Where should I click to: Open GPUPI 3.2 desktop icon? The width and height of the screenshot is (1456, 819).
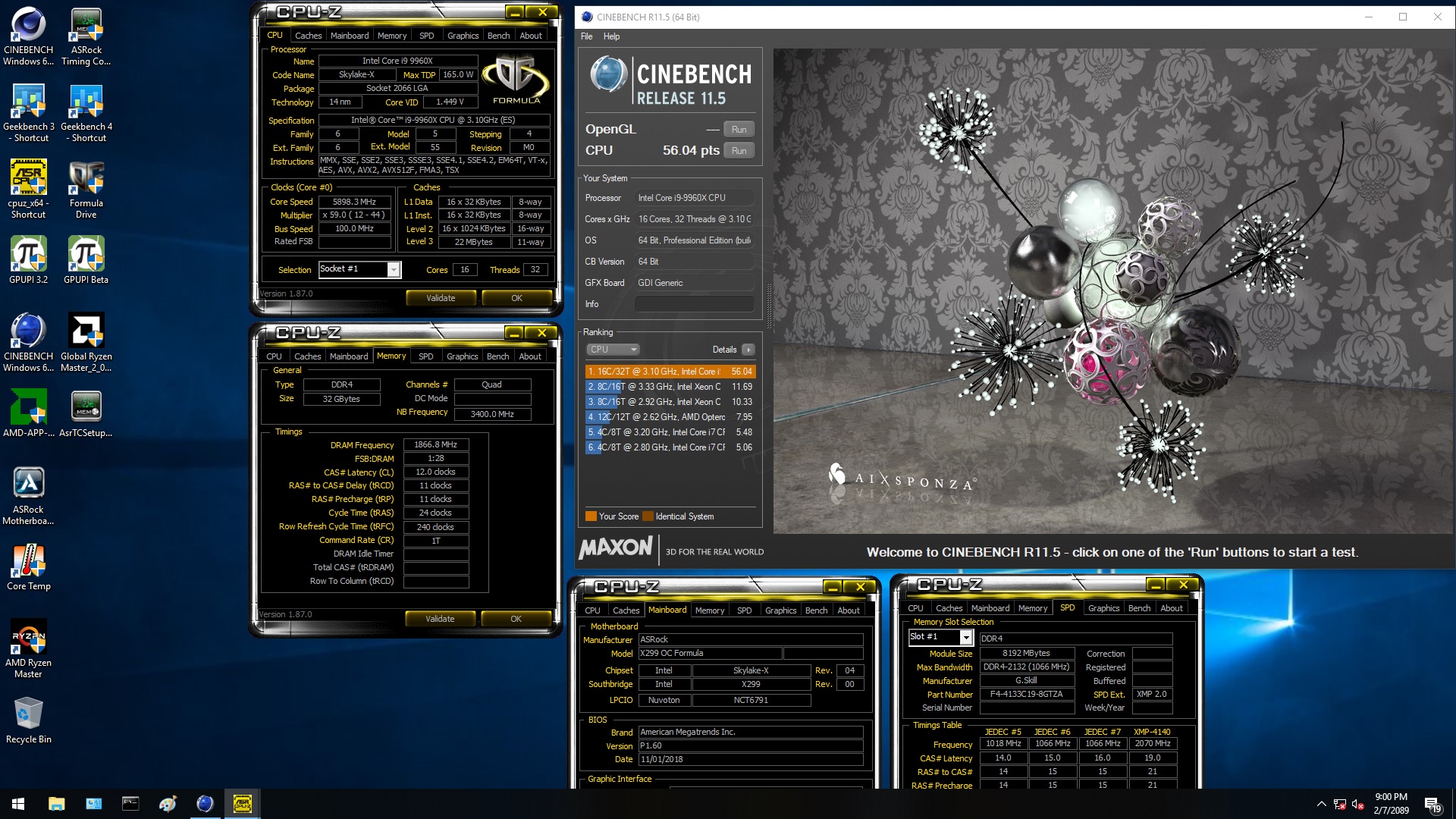[x=29, y=261]
